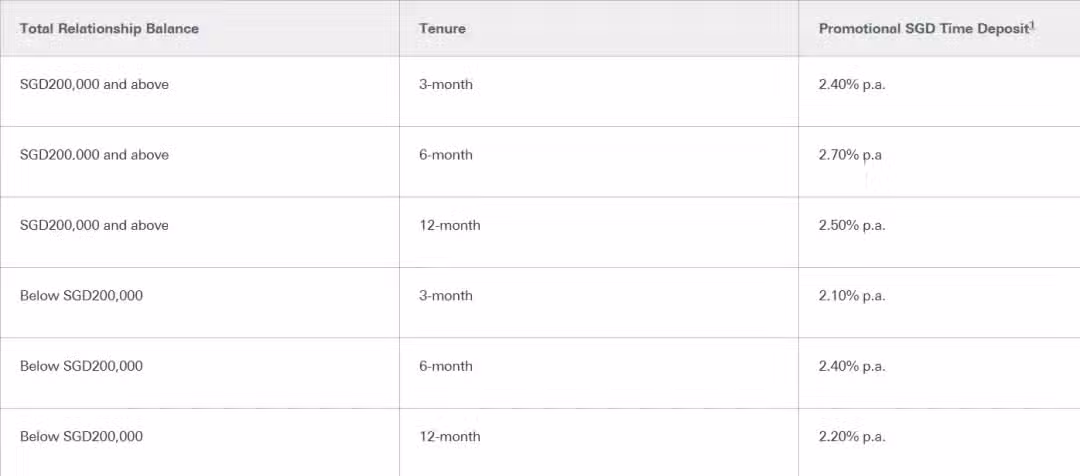This screenshot has width=1080, height=476.
Task: Click 12-month tenure for Below SGD200,000
Action: pos(450,437)
